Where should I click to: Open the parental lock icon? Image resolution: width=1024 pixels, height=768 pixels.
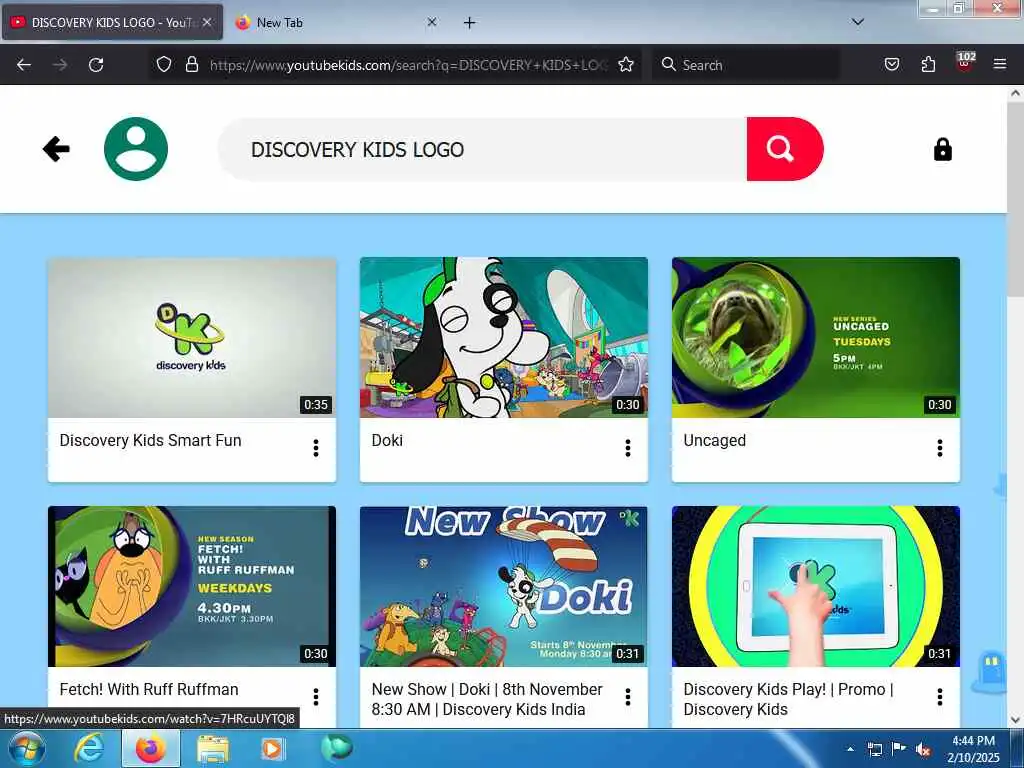click(942, 150)
